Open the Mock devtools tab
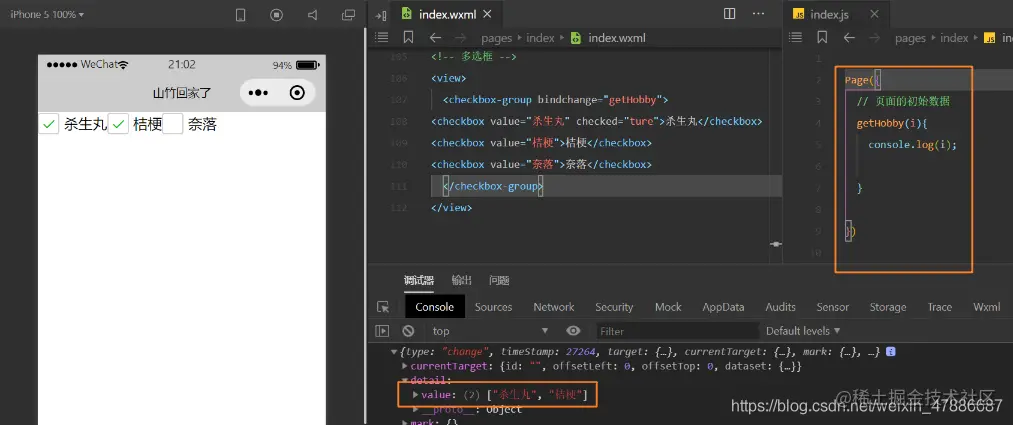 click(x=668, y=307)
